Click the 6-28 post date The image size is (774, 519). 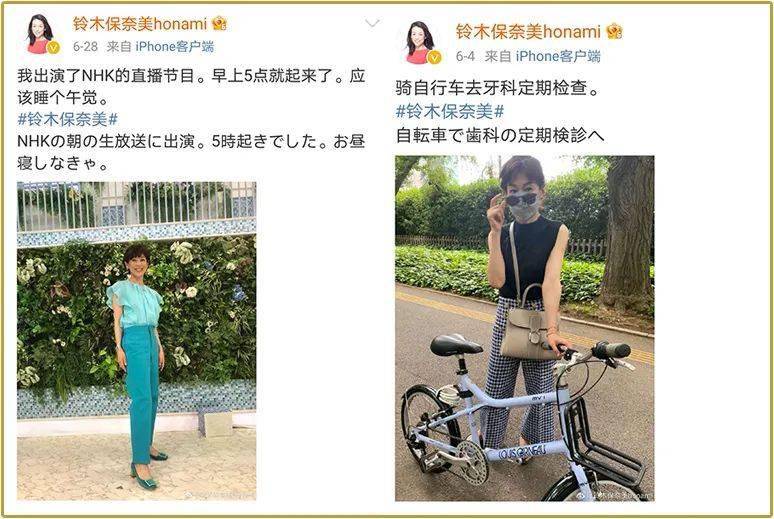click(x=85, y=47)
